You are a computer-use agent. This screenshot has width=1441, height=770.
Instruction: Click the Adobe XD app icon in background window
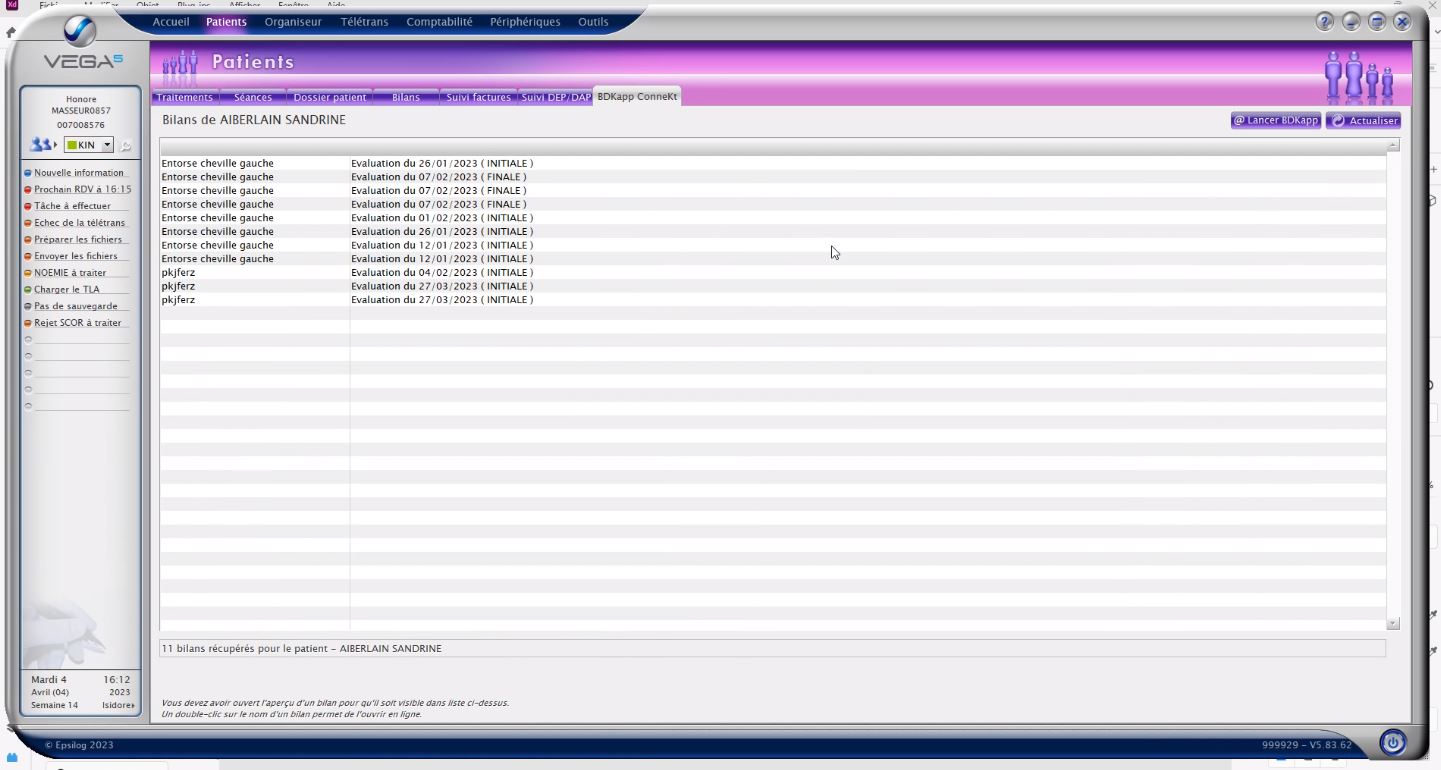[x=12, y=5]
